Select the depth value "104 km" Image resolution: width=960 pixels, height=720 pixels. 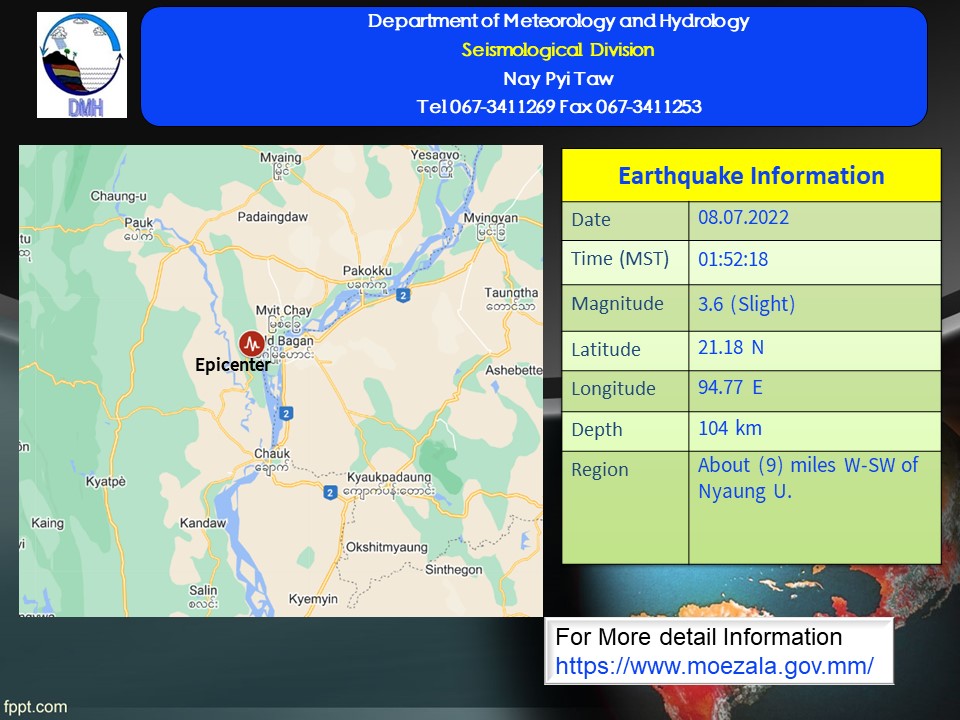(x=730, y=428)
